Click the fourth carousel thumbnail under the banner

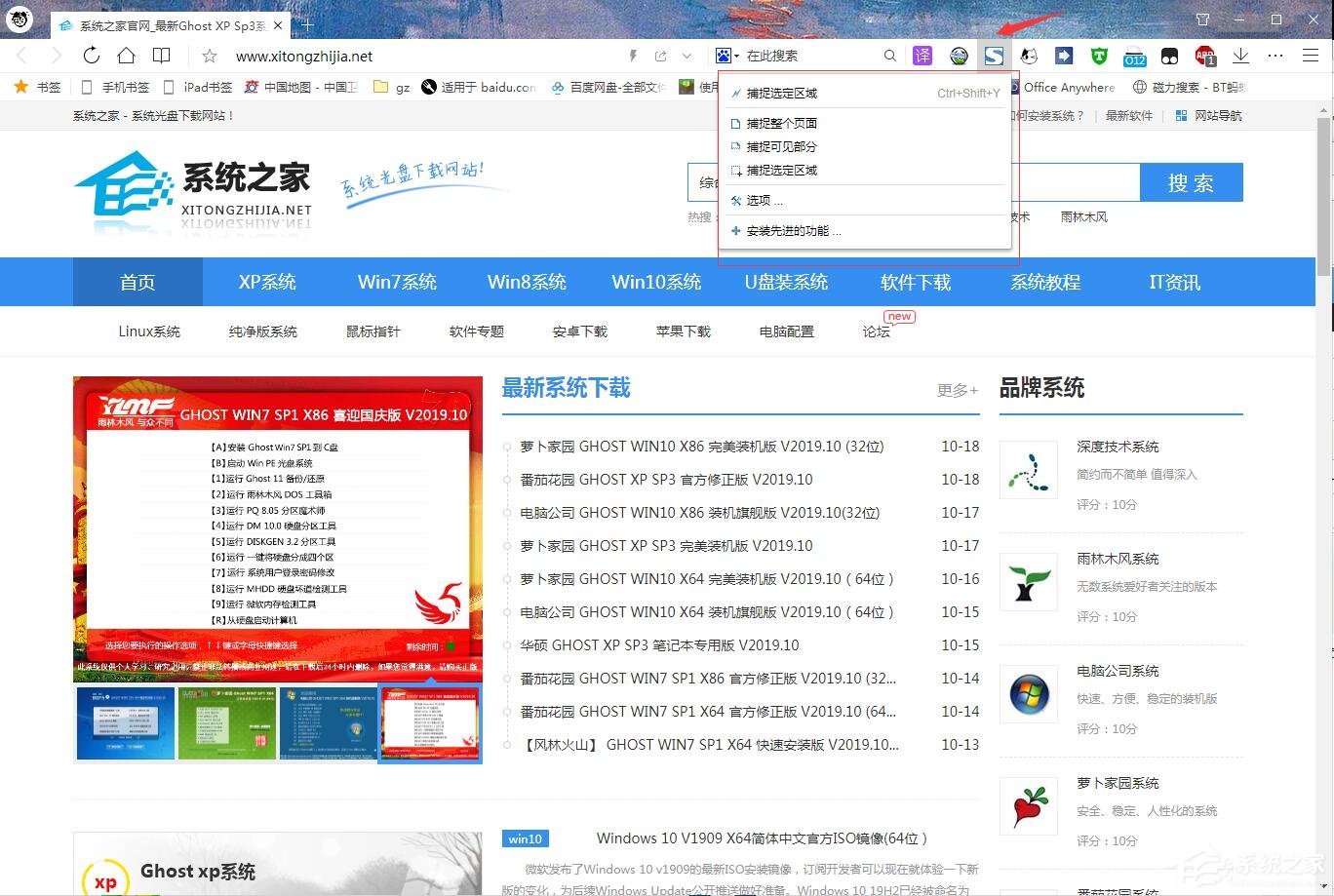(429, 723)
